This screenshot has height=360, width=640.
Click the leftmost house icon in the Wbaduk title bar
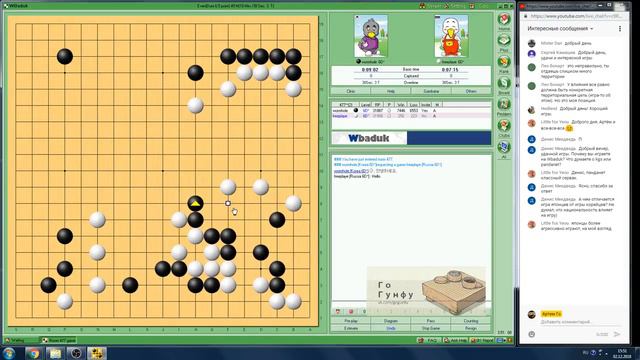(x=422, y=6)
